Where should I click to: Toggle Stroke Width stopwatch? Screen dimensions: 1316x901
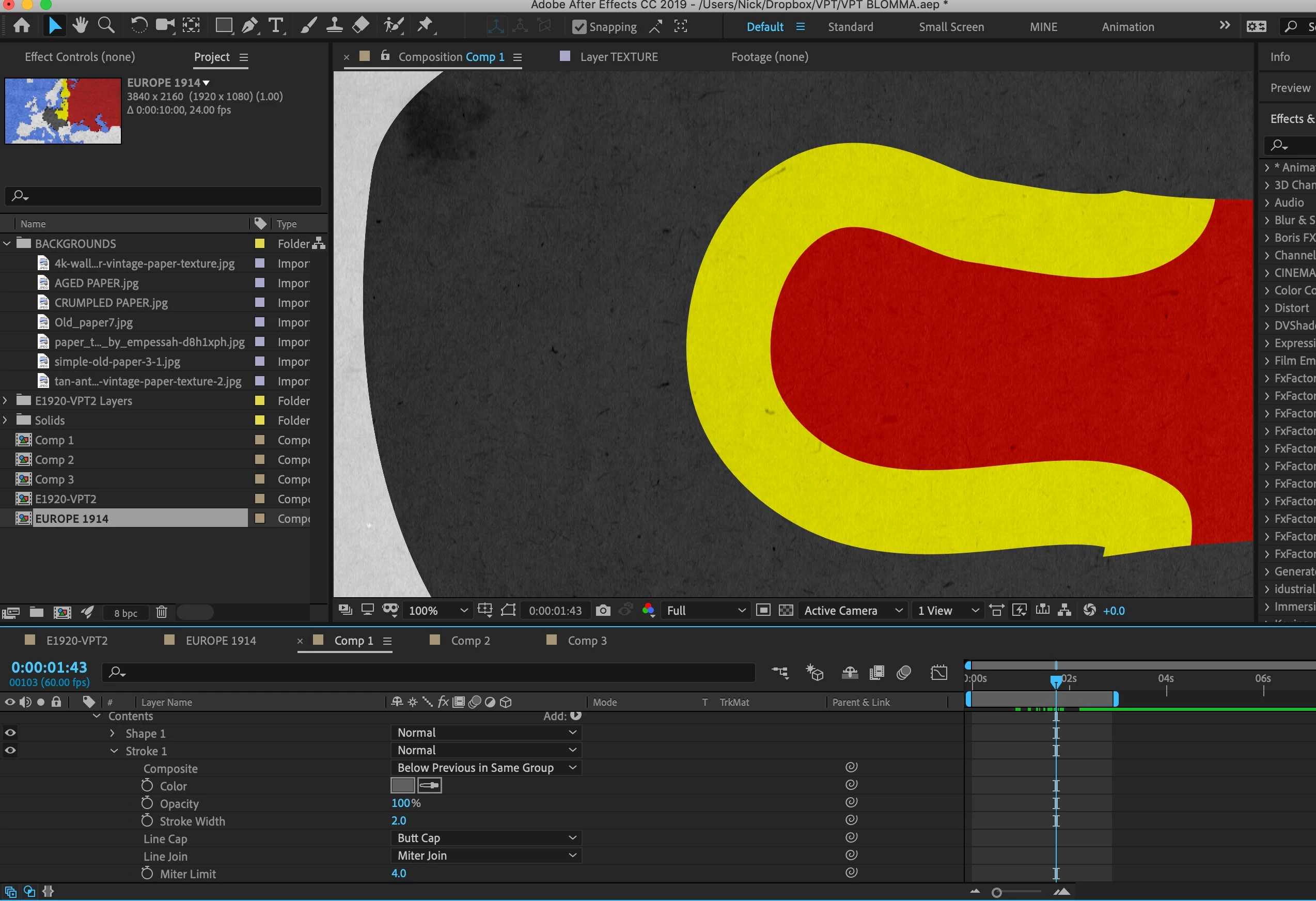147,820
